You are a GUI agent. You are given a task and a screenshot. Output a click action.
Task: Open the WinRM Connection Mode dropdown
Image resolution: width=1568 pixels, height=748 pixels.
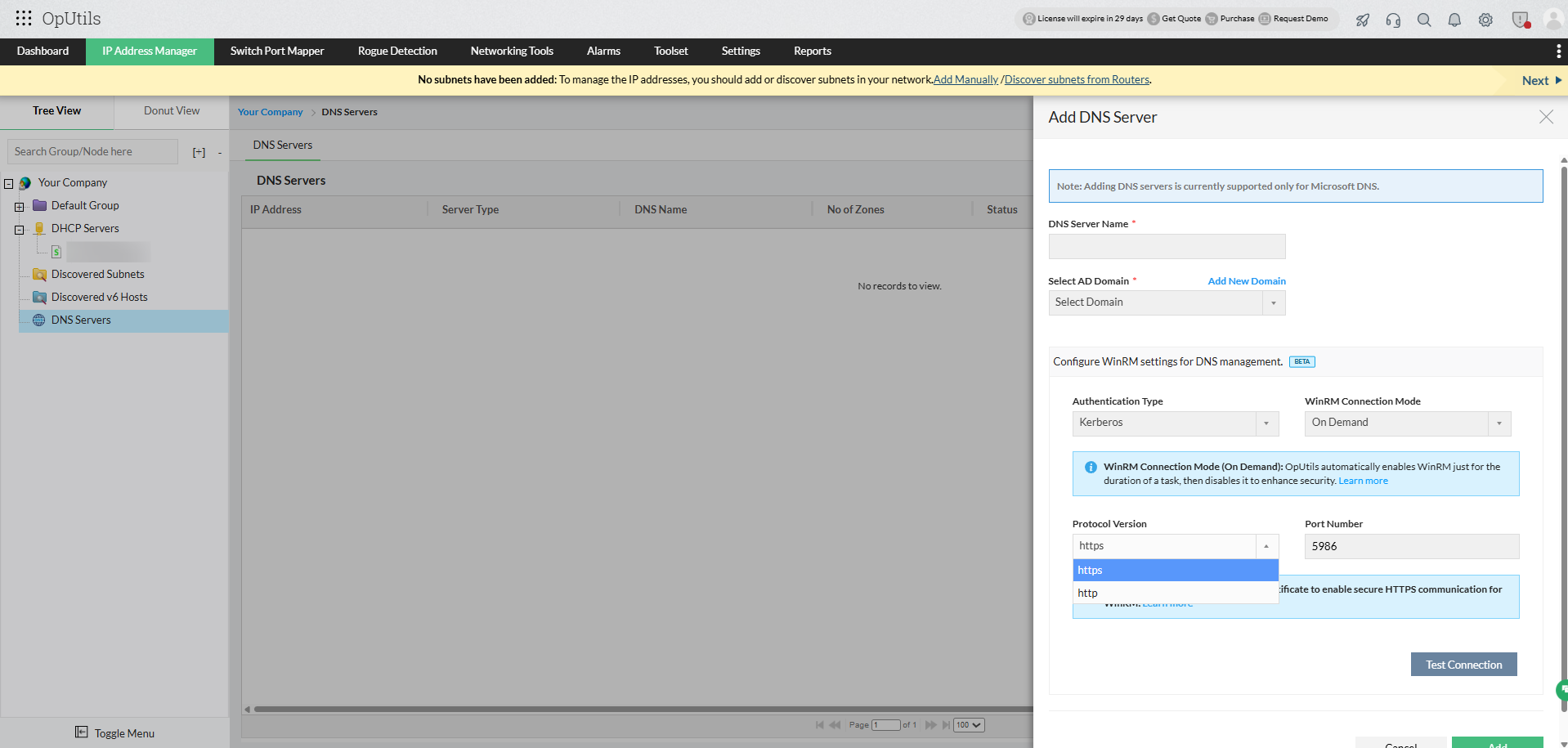coord(1408,423)
